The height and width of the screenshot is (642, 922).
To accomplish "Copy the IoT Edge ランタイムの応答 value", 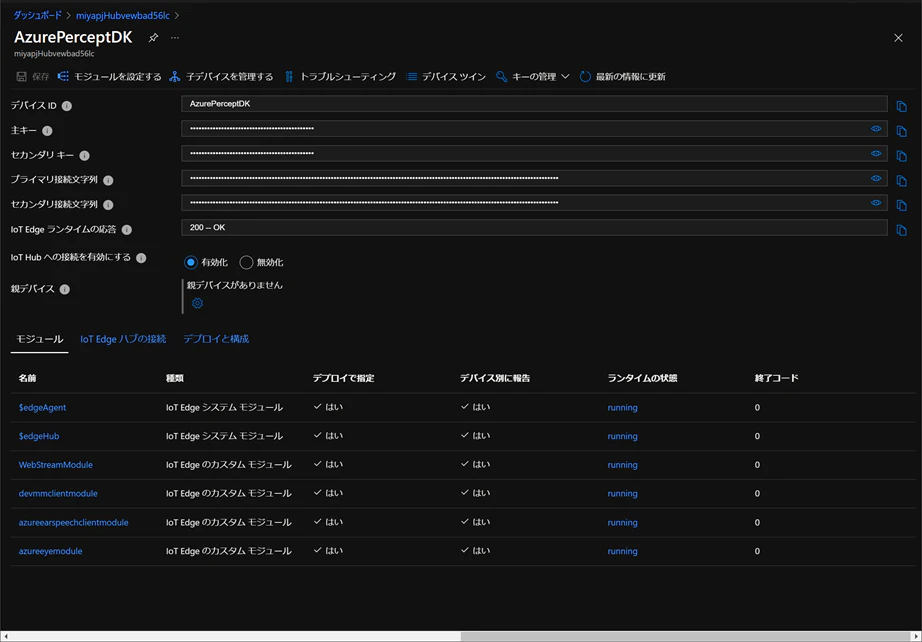I will 901,230.
